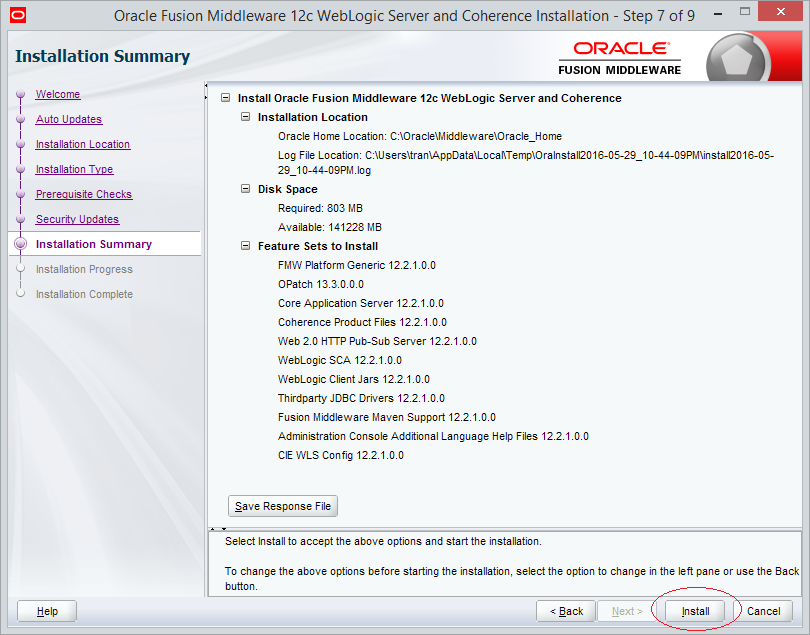
Task: Go to the Welcome step
Action: click(58, 94)
